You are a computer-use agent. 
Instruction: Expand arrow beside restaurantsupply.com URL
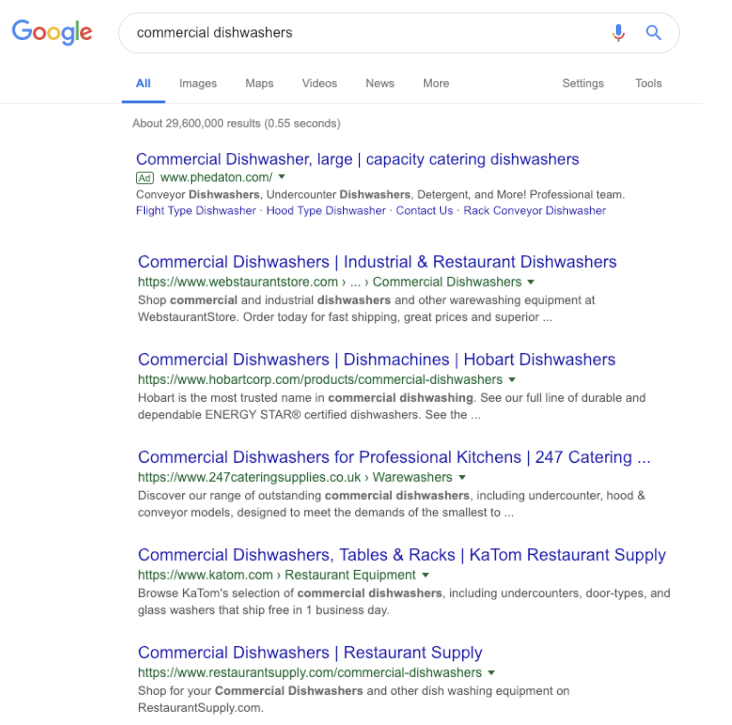click(491, 673)
